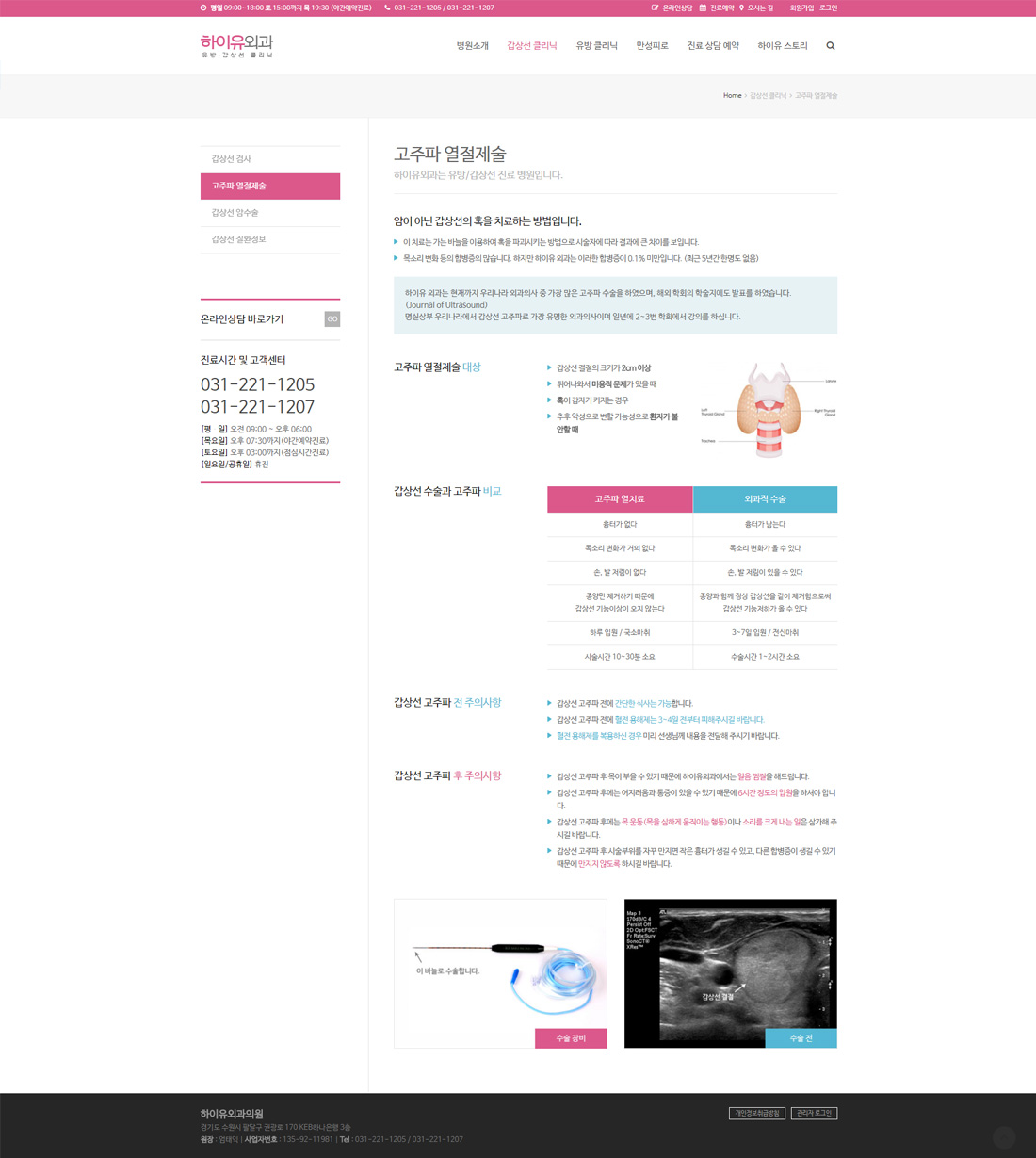
Task: Click the 시술시간 10~30분 소요 cell
Action: 620,657
